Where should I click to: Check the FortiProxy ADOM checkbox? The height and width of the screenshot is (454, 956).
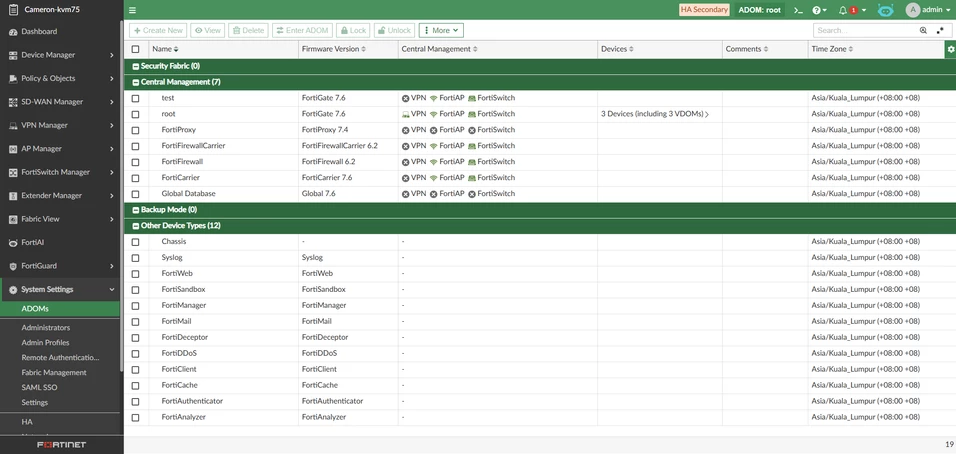(x=135, y=130)
